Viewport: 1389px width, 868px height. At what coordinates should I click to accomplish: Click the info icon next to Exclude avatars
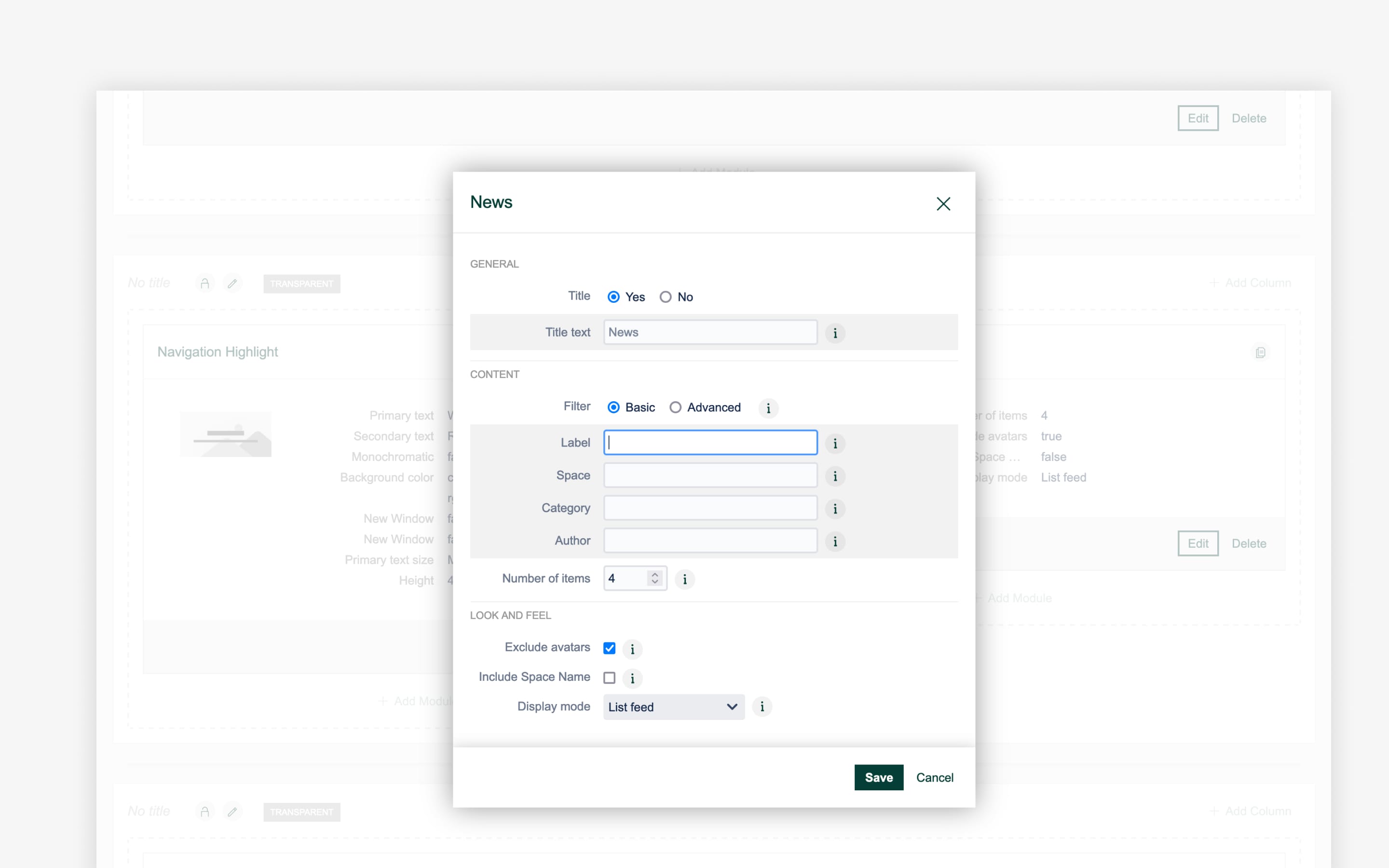pos(632,649)
